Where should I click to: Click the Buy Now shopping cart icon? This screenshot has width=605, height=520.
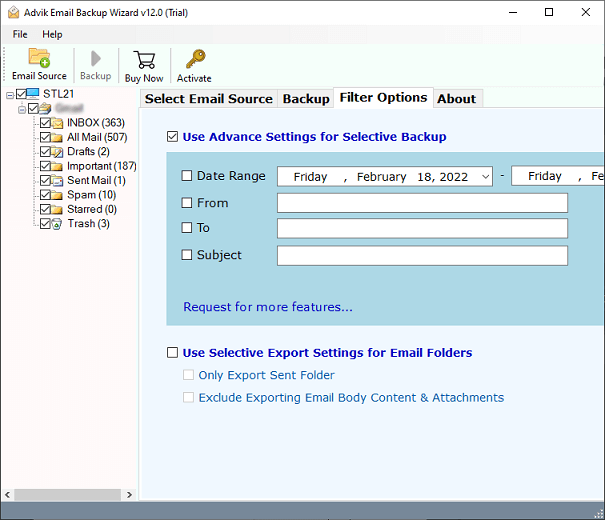144,58
